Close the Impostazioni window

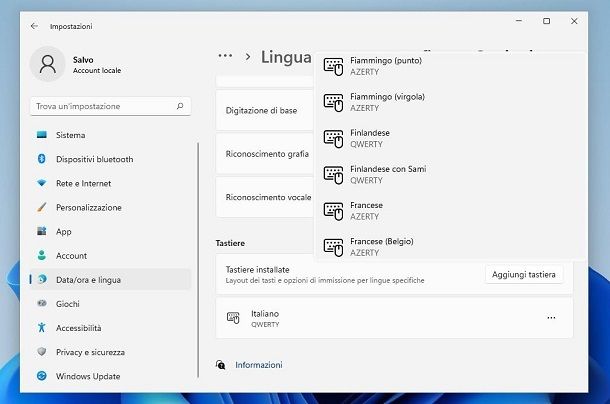pyautogui.click(x=574, y=21)
